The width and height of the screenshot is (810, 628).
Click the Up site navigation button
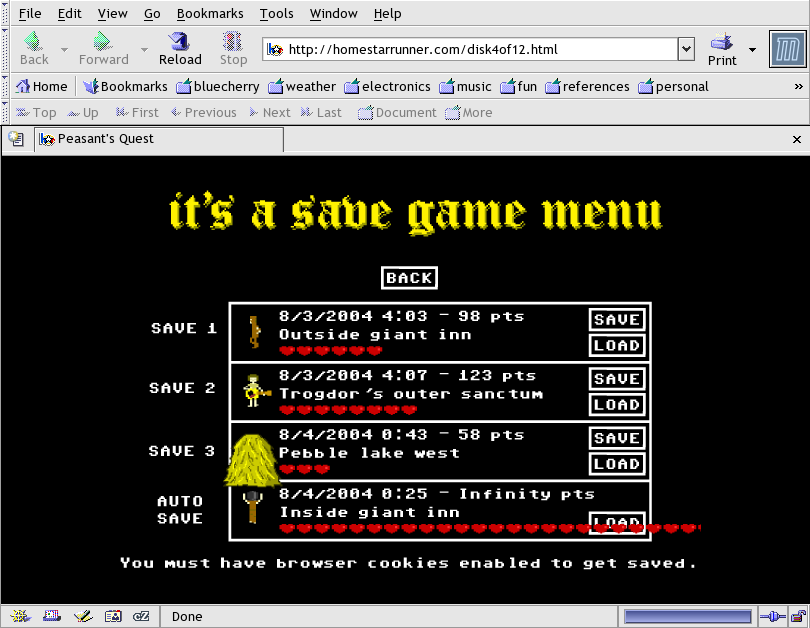click(x=83, y=113)
